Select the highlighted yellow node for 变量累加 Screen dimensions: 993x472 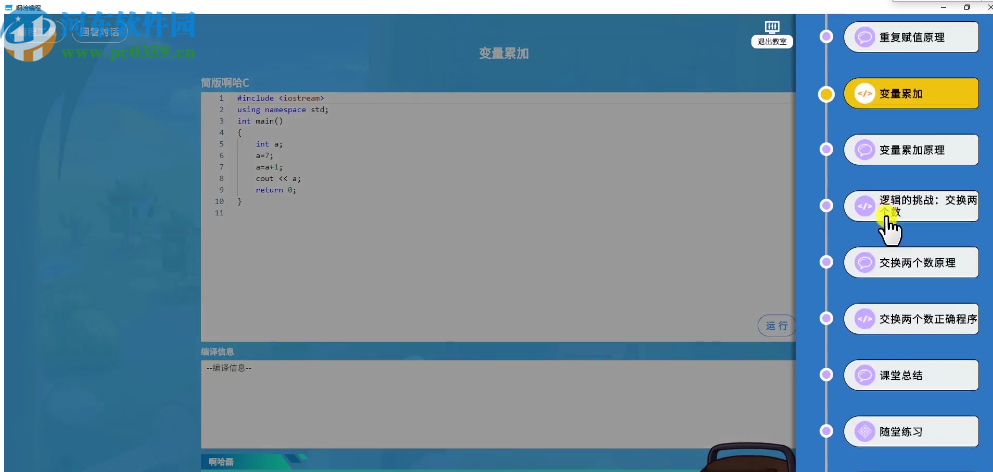coord(826,94)
